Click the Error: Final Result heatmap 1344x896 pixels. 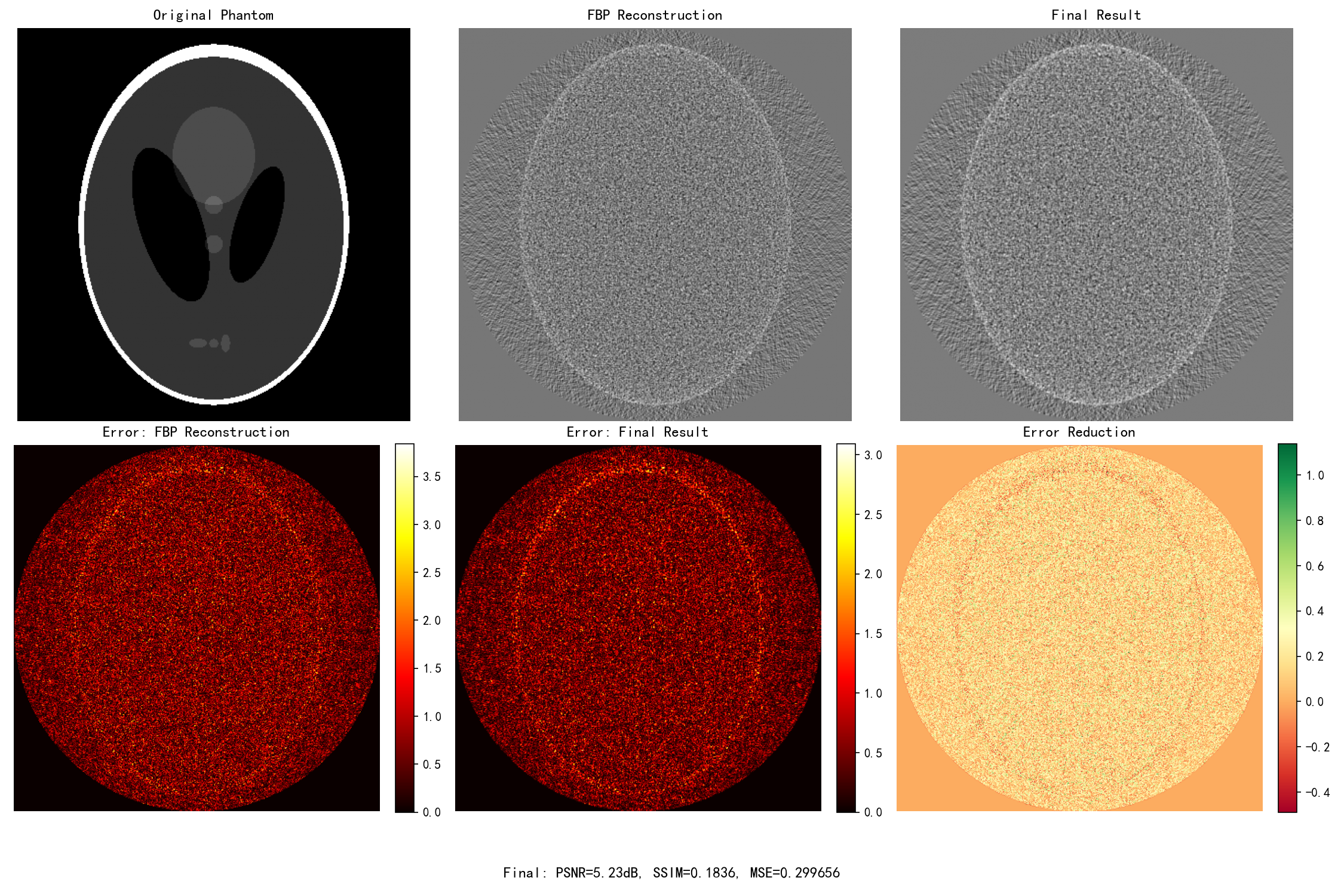click(638, 627)
